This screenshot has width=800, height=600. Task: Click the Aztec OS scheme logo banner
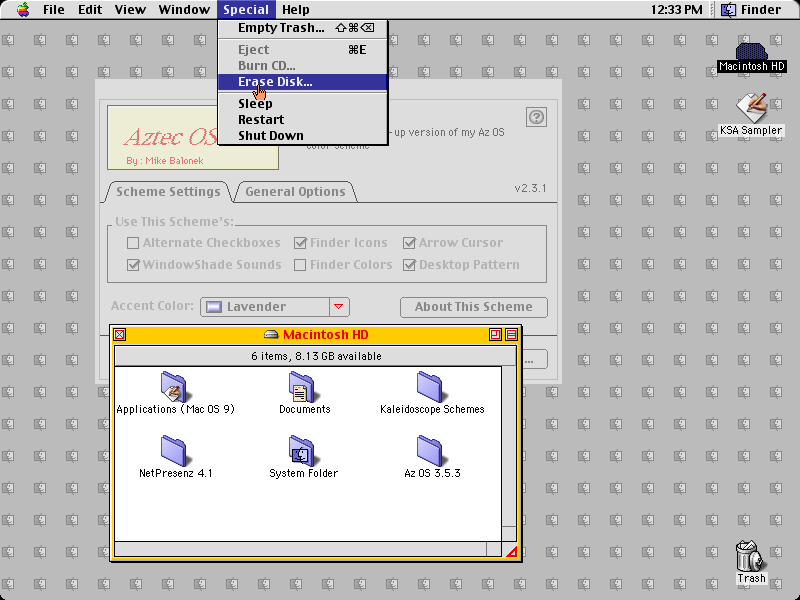tap(193, 138)
